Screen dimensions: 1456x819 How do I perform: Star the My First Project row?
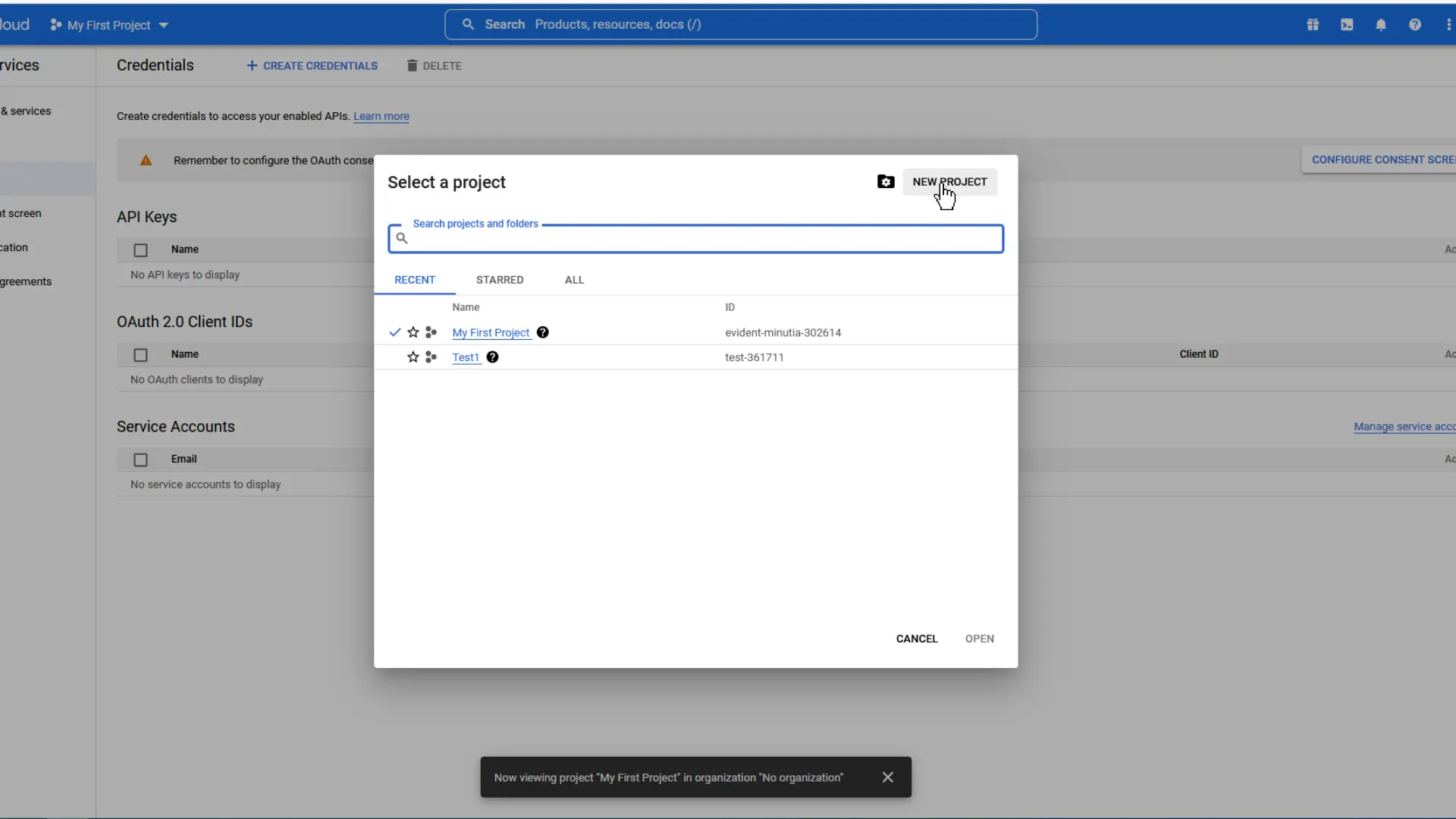[413, 332]
